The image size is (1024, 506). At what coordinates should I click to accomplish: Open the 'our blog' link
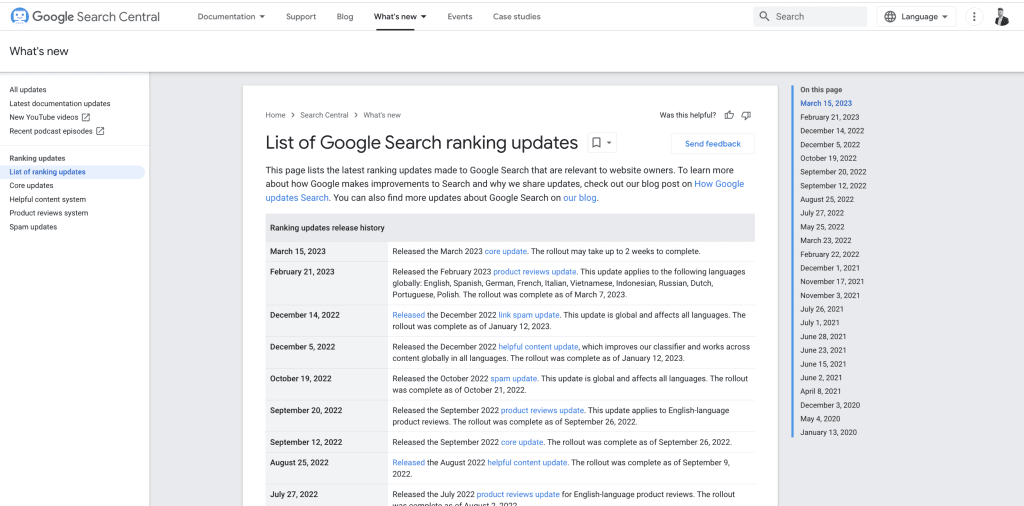click(x=580, y=198)
